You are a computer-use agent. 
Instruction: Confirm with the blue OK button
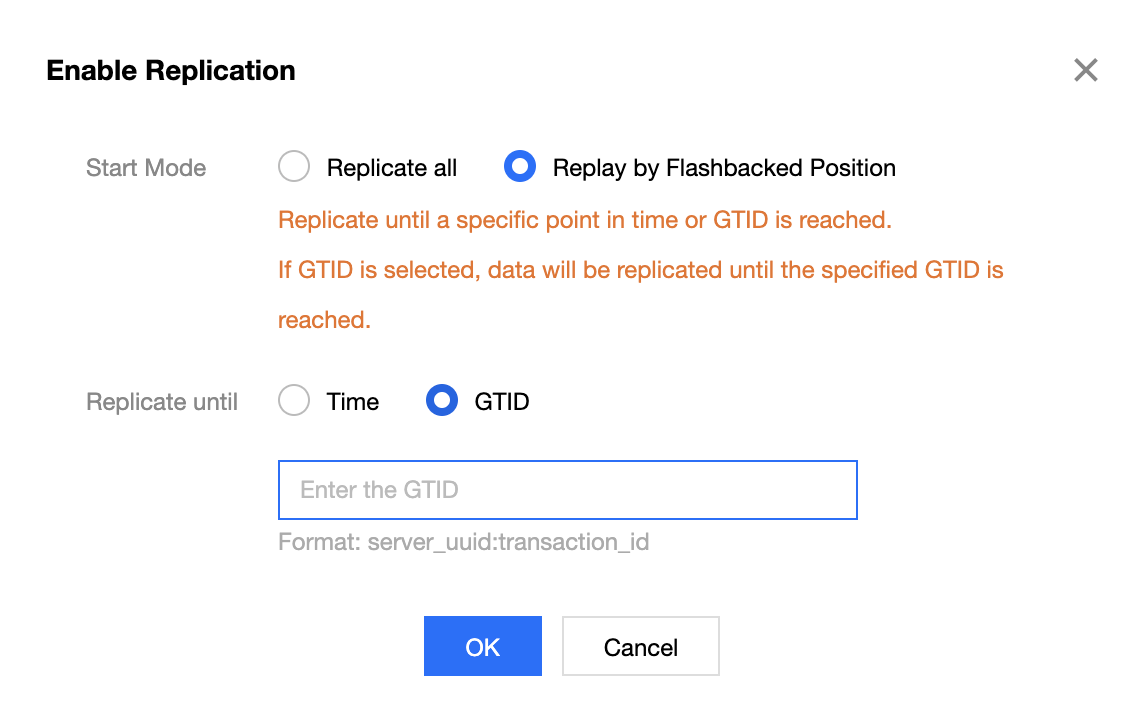pyautogui.click(x=483, y=646)
